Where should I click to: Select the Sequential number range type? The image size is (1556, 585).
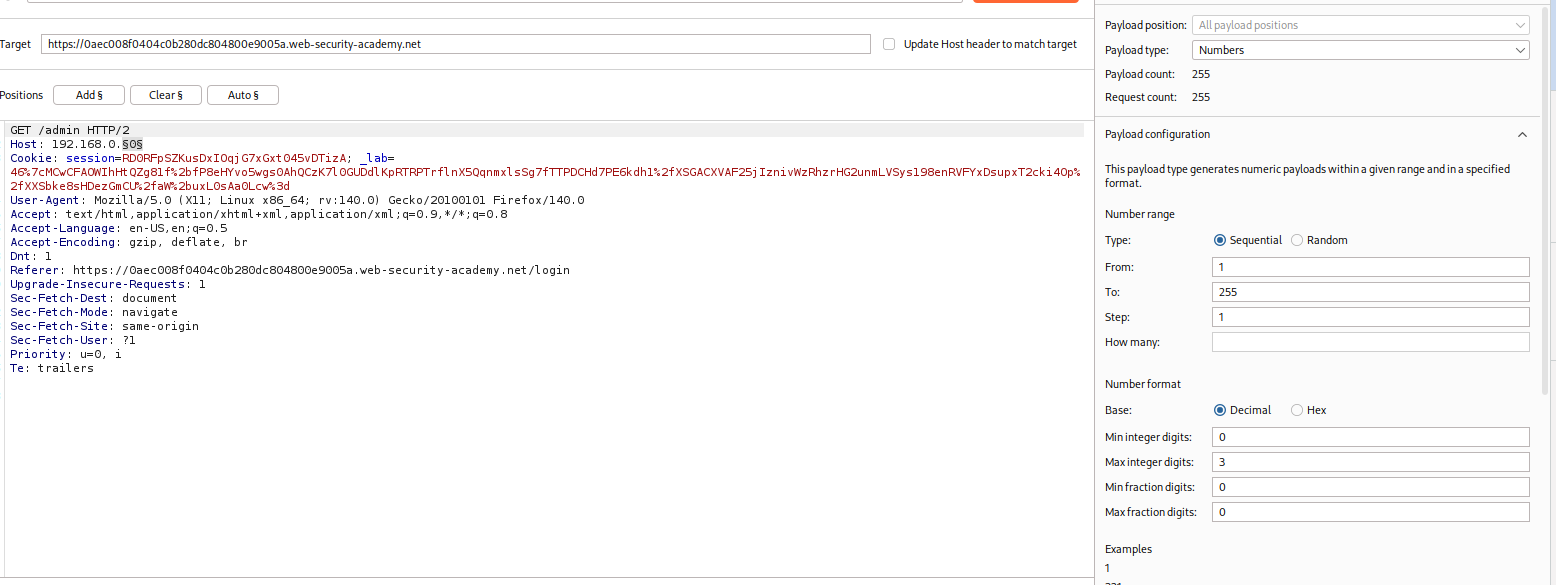(1219, 240)
